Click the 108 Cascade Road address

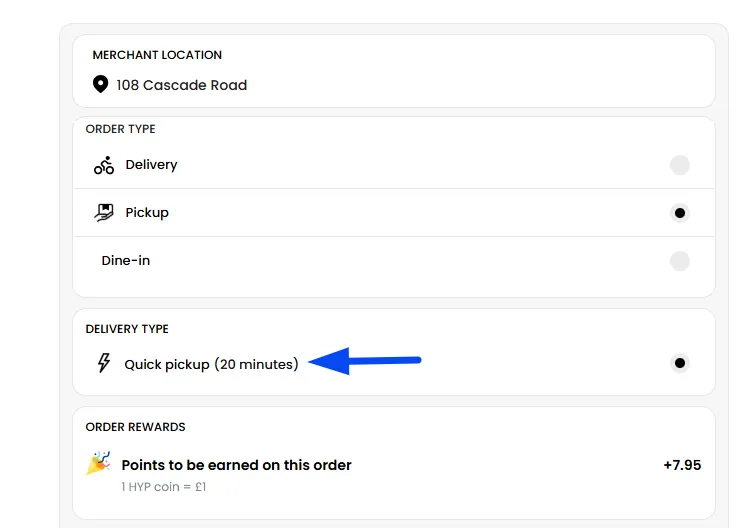pos(181,85)
